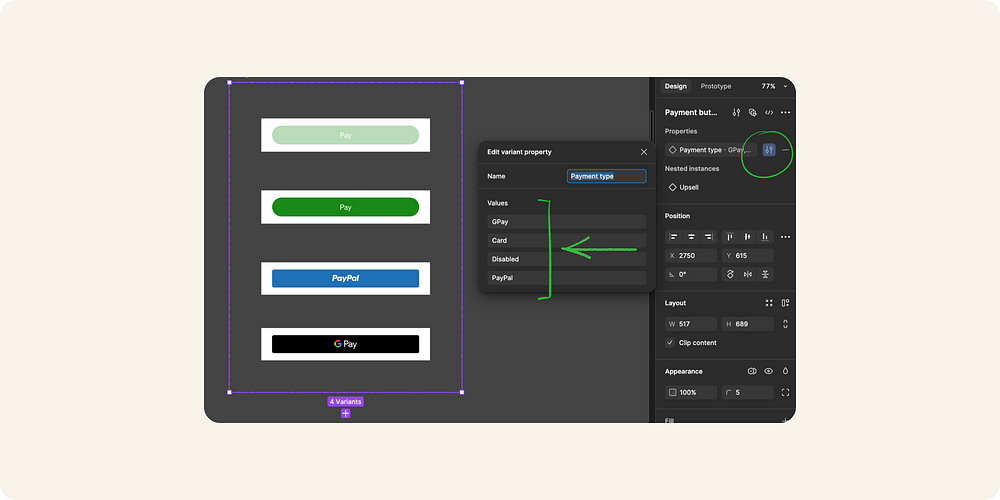Open the 77% zoom dropdown
This screenshot has height=500, width=1000.
point(774,86)
